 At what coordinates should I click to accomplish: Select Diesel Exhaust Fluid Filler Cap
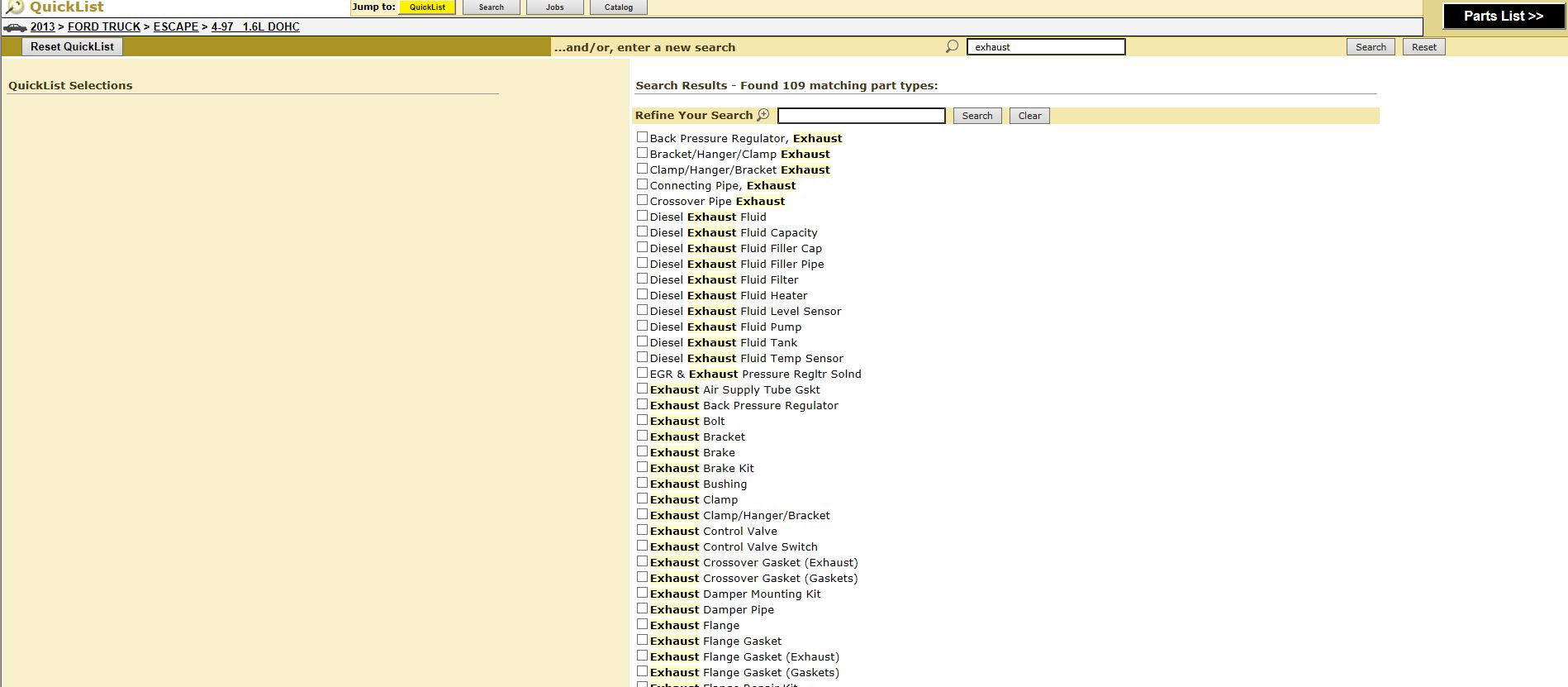(642, 247)
